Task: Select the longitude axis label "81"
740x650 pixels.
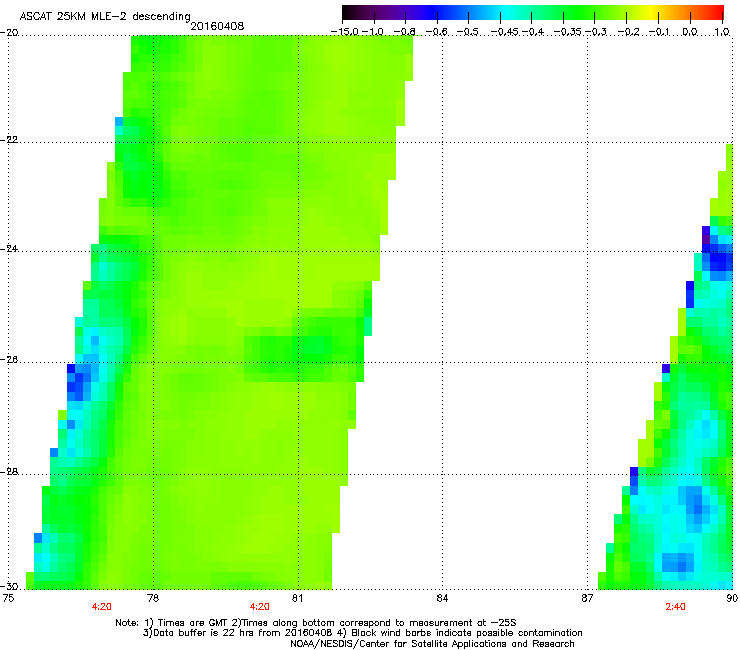Action: coord(297,598)
